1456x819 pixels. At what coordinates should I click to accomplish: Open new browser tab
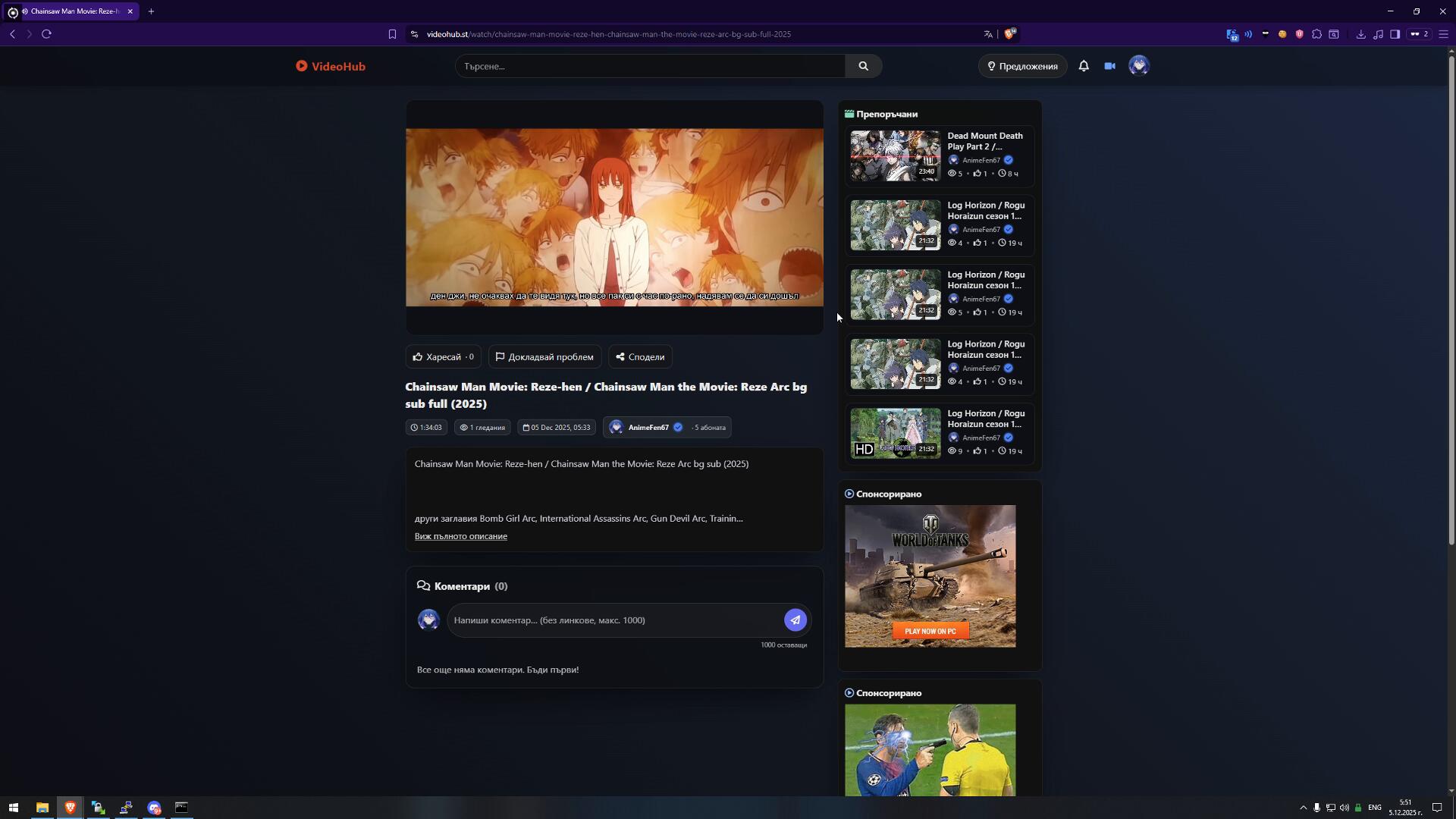click(x=151, y=11)
